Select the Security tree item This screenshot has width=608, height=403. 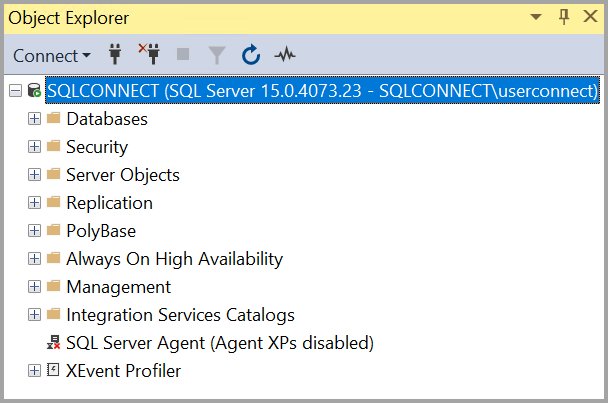click(x=97, y=147)
